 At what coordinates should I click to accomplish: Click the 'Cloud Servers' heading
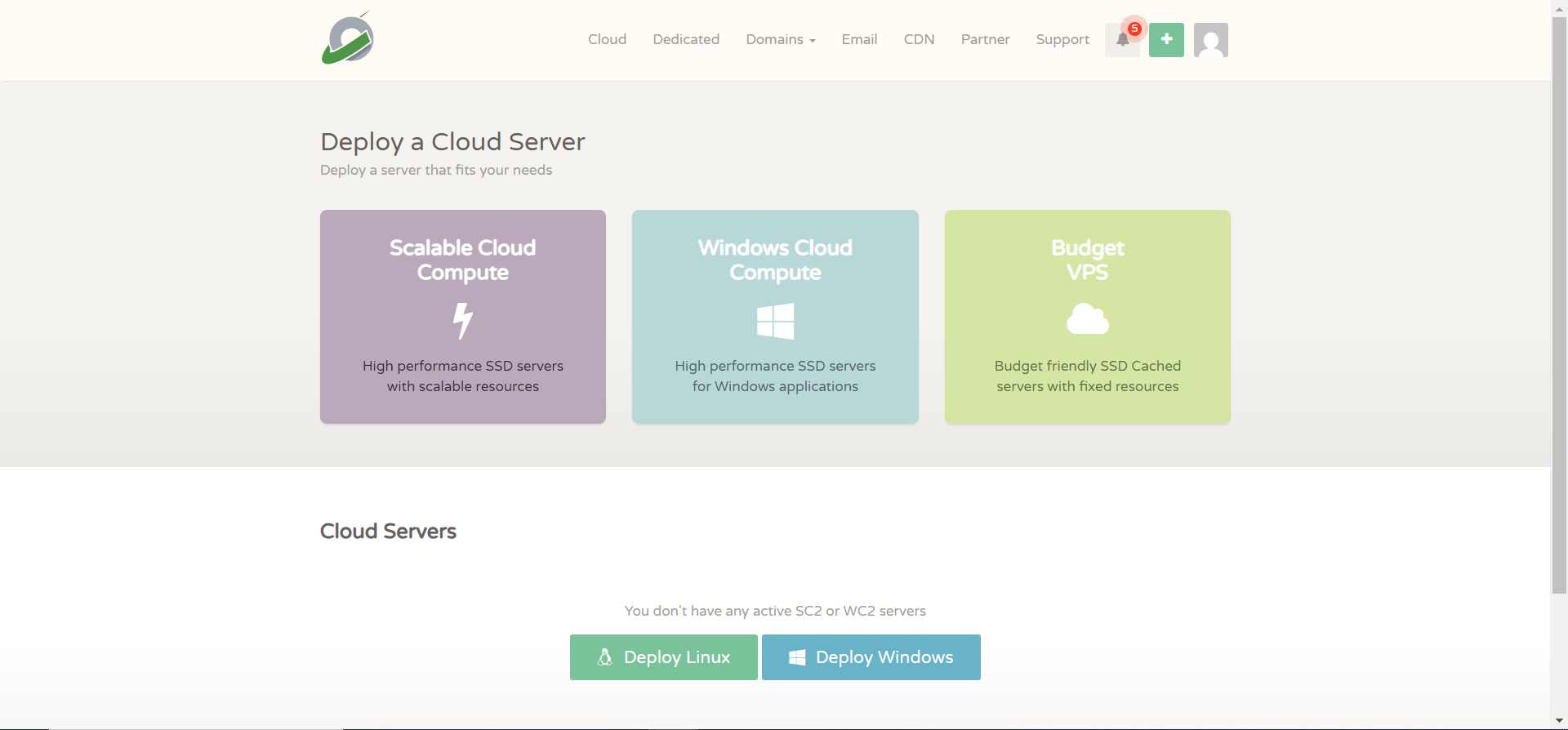click(388, 531)
